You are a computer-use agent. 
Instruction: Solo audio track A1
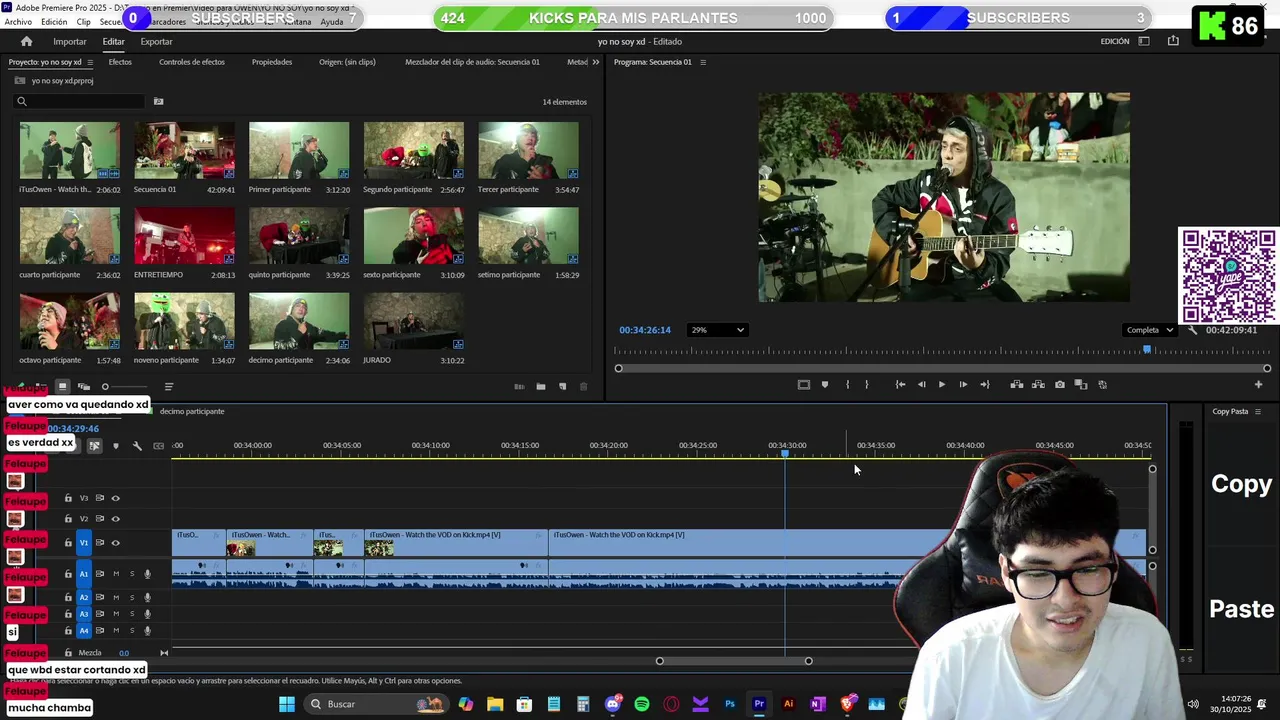pyautogui.click(x=131, y=574)
